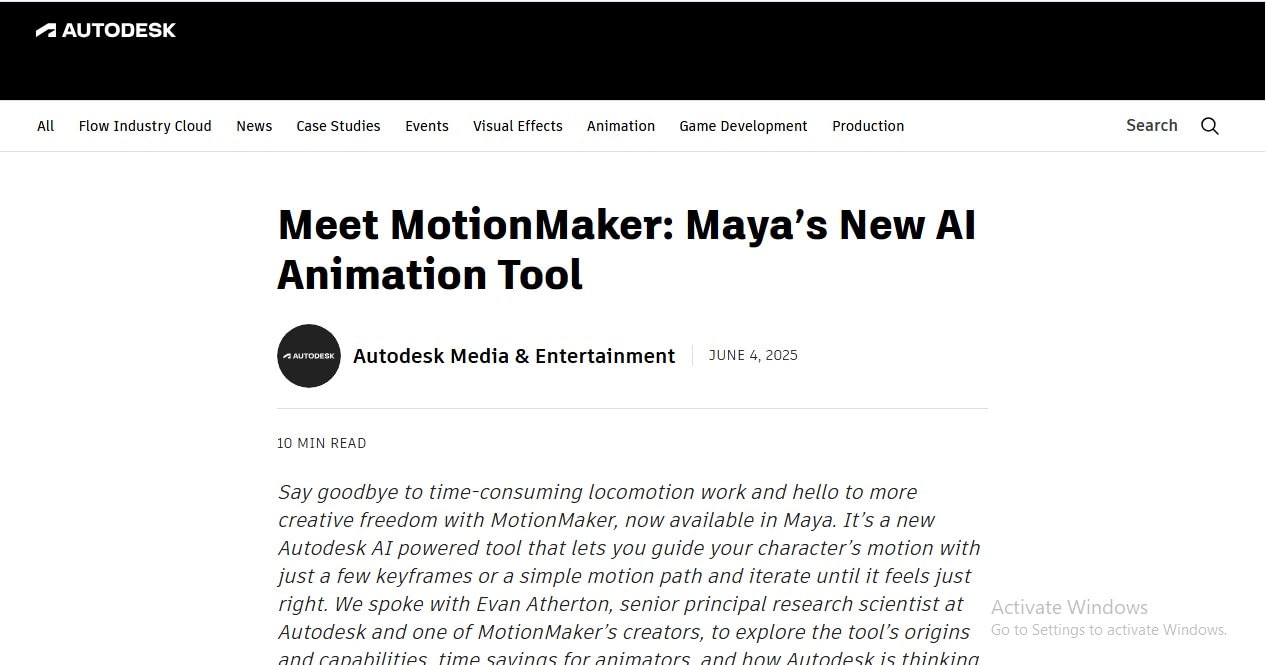Navigate to the News section
Image resolution: width=1266 pixels, height=665 pixels.
254,125
